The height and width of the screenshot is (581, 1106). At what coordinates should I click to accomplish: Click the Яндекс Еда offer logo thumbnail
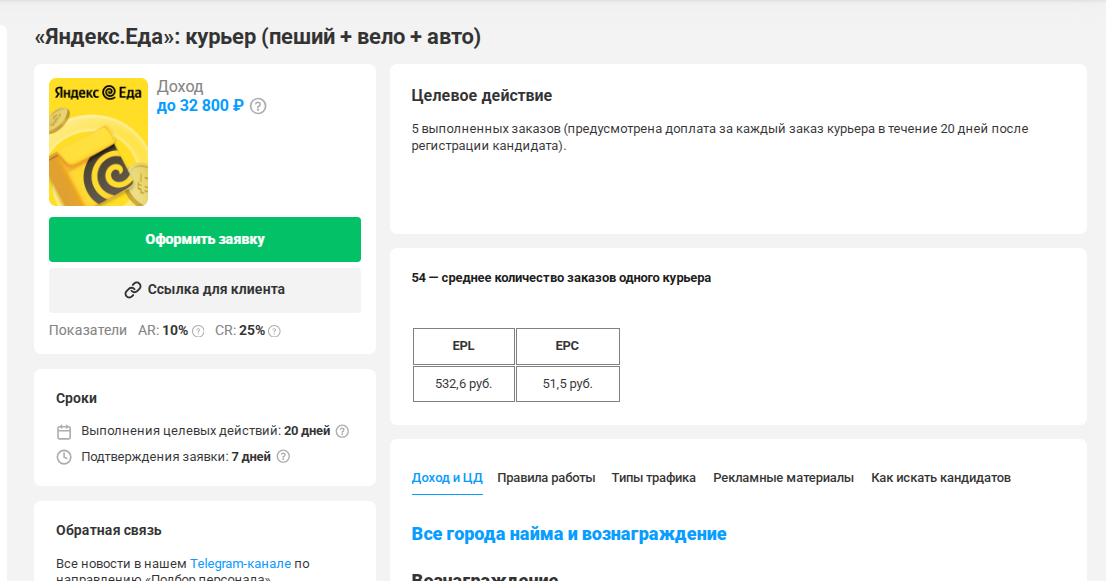[98, 142]
